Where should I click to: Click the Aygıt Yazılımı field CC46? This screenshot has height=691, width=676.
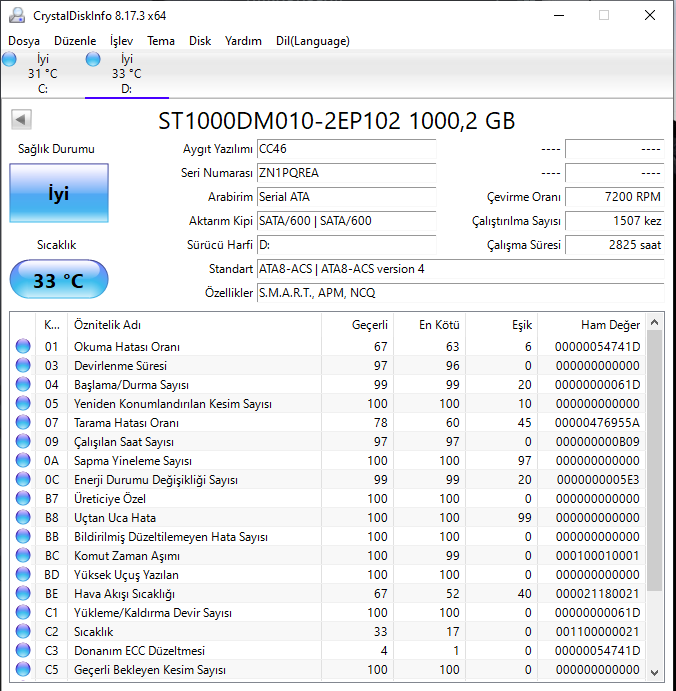346,149
